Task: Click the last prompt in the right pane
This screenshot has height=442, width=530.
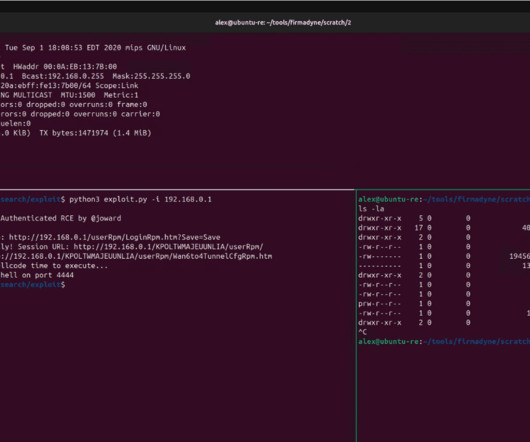Action: coord(444,341)
